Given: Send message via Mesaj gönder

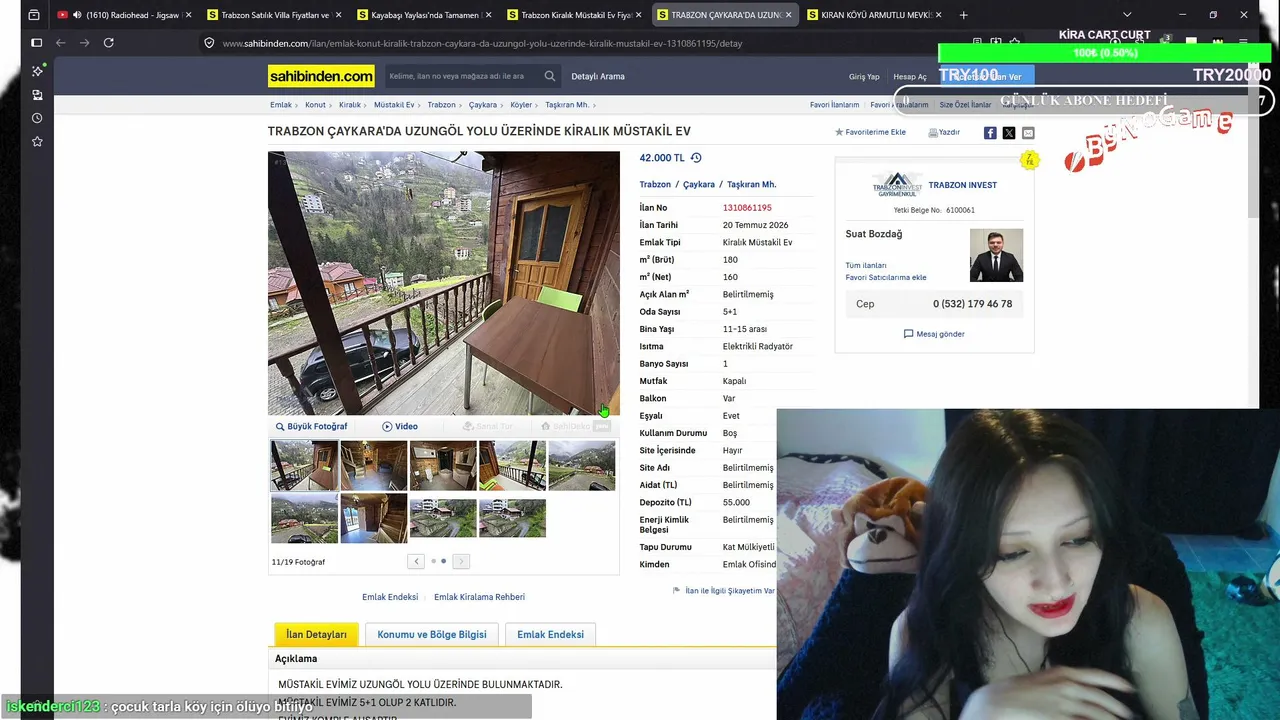Looking at the screenshot, I should [934, 334].
